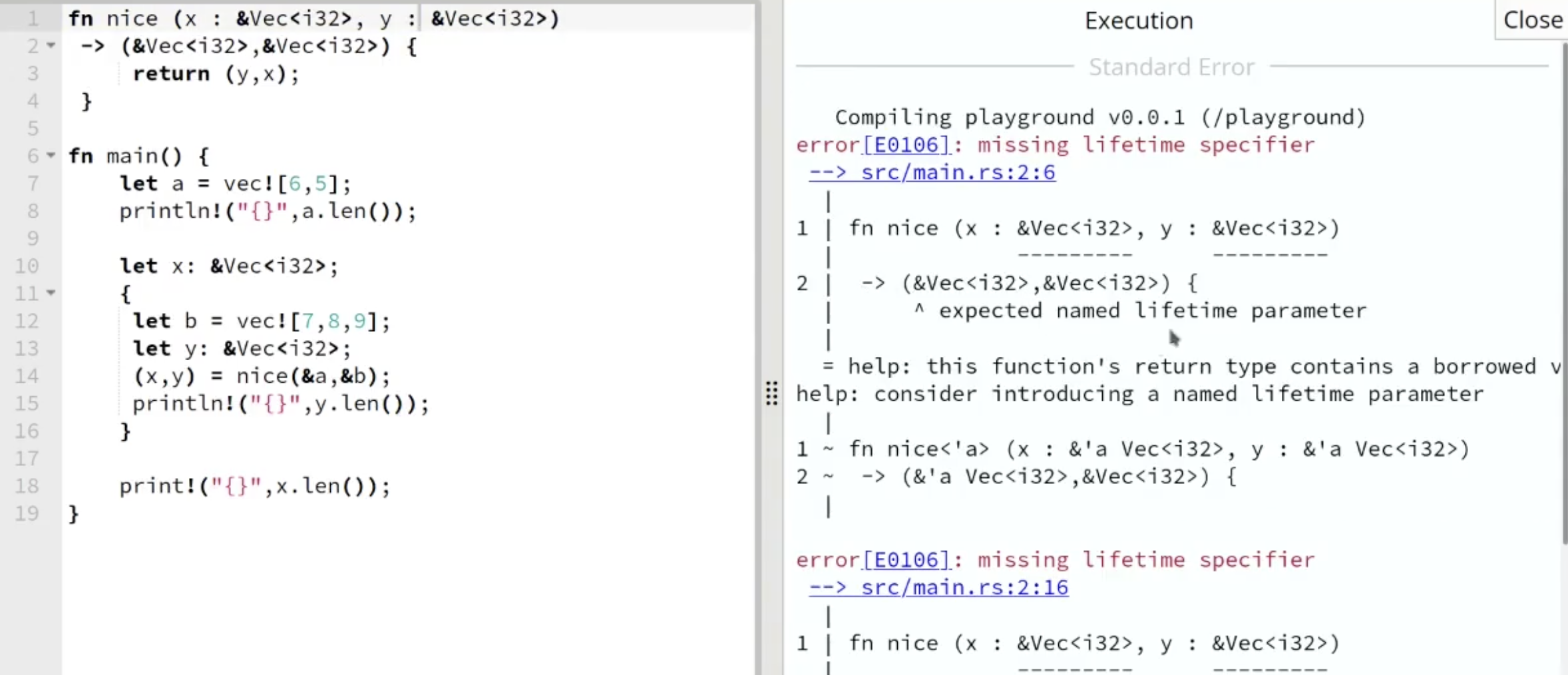Click the 'println!("{}",y.len());' line

coord(280,403)
